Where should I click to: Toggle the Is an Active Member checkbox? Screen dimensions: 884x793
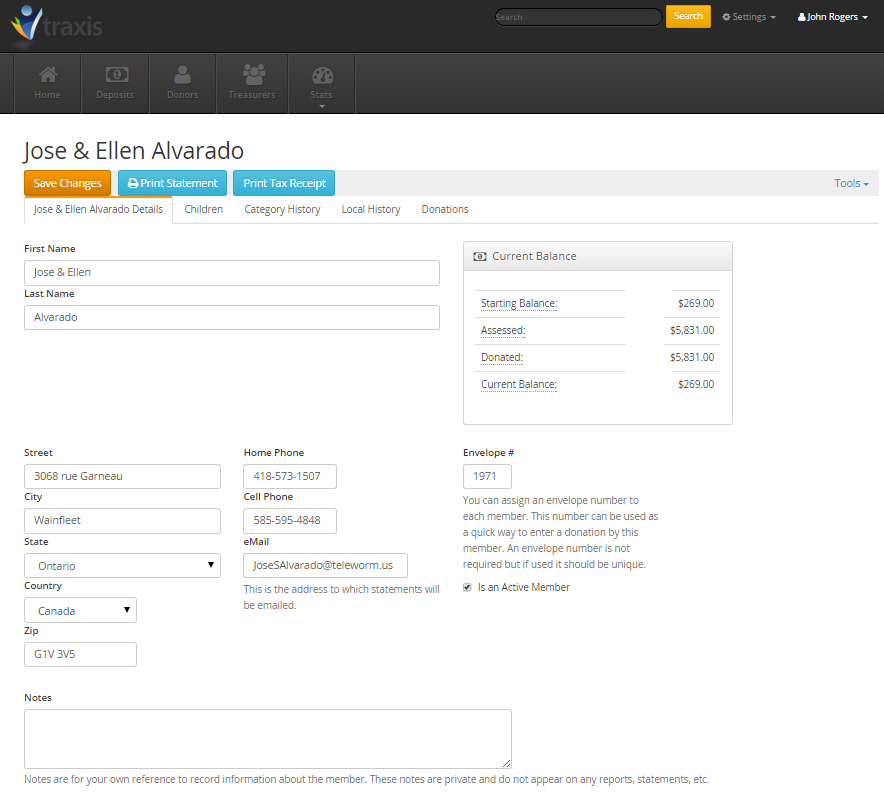pos(467,587)
